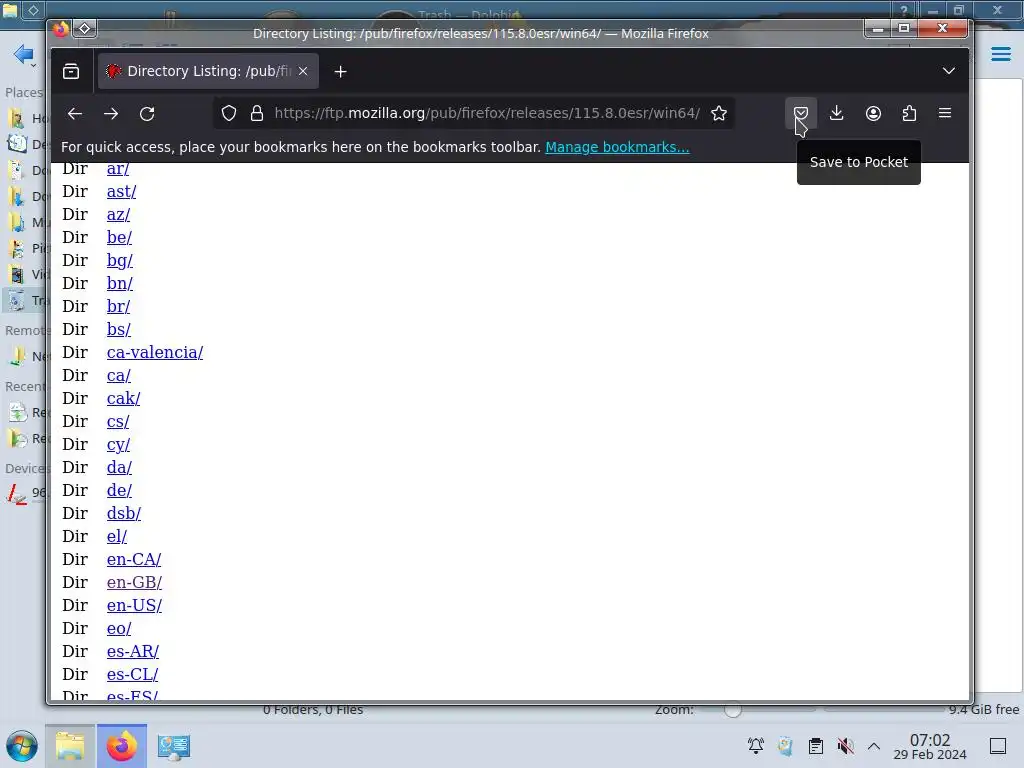Open the da/ directory

tap(120, 468)
